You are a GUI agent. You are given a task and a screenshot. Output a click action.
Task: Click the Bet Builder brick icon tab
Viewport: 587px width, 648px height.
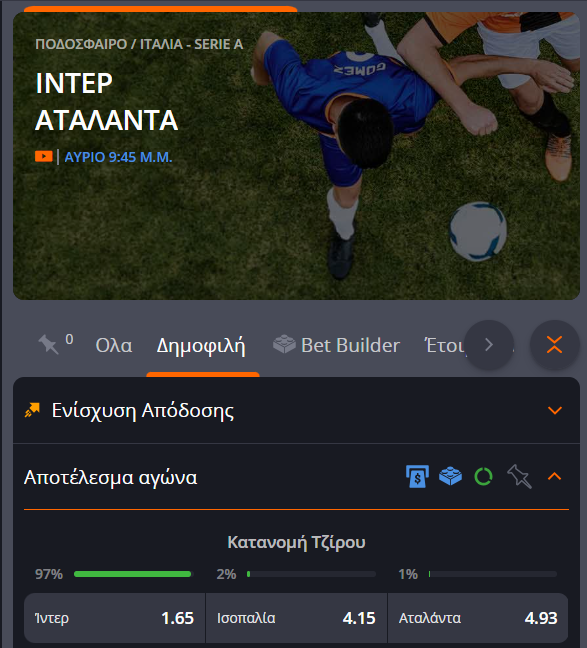coord(336,345)
